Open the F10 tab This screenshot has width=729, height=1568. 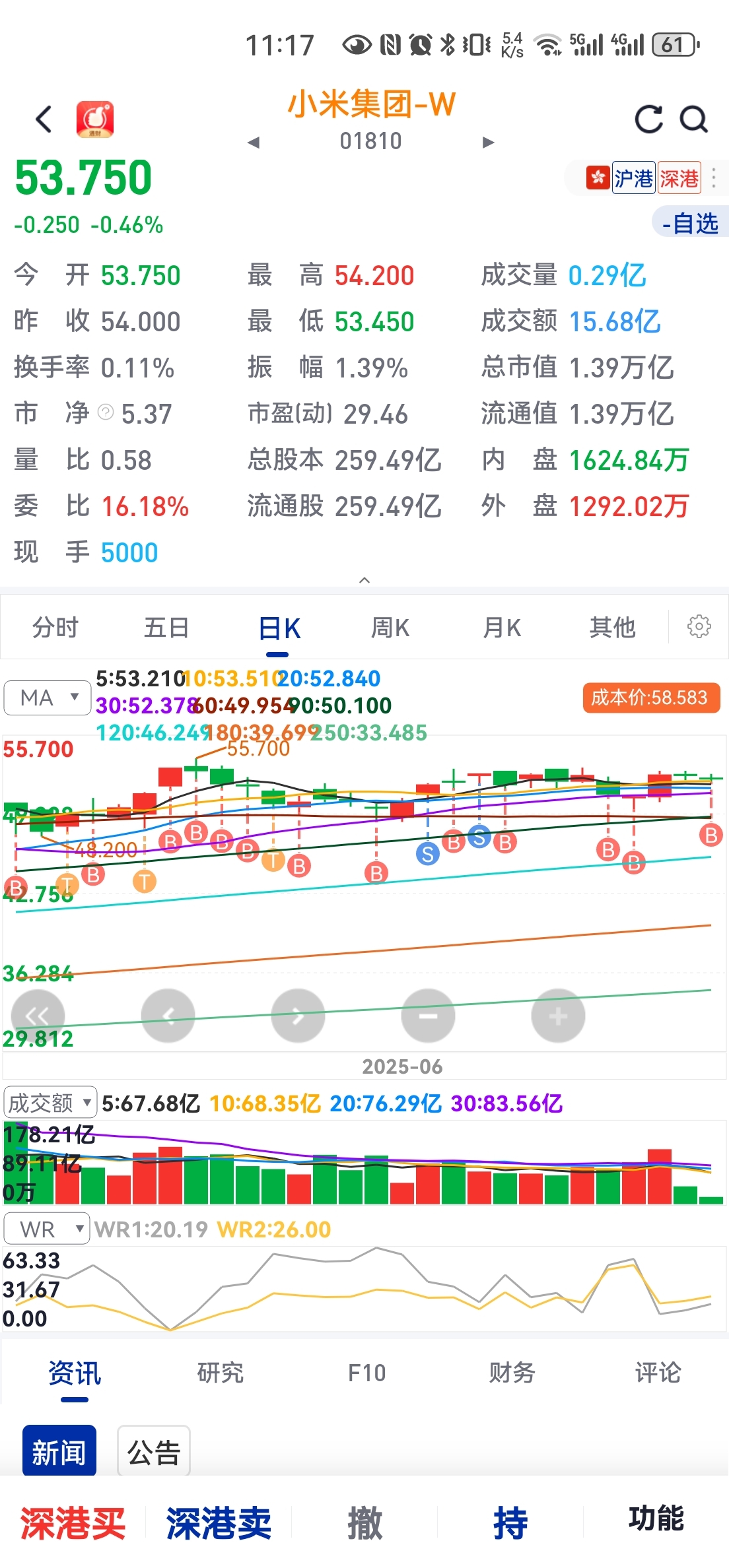[x=366, y=1373]
